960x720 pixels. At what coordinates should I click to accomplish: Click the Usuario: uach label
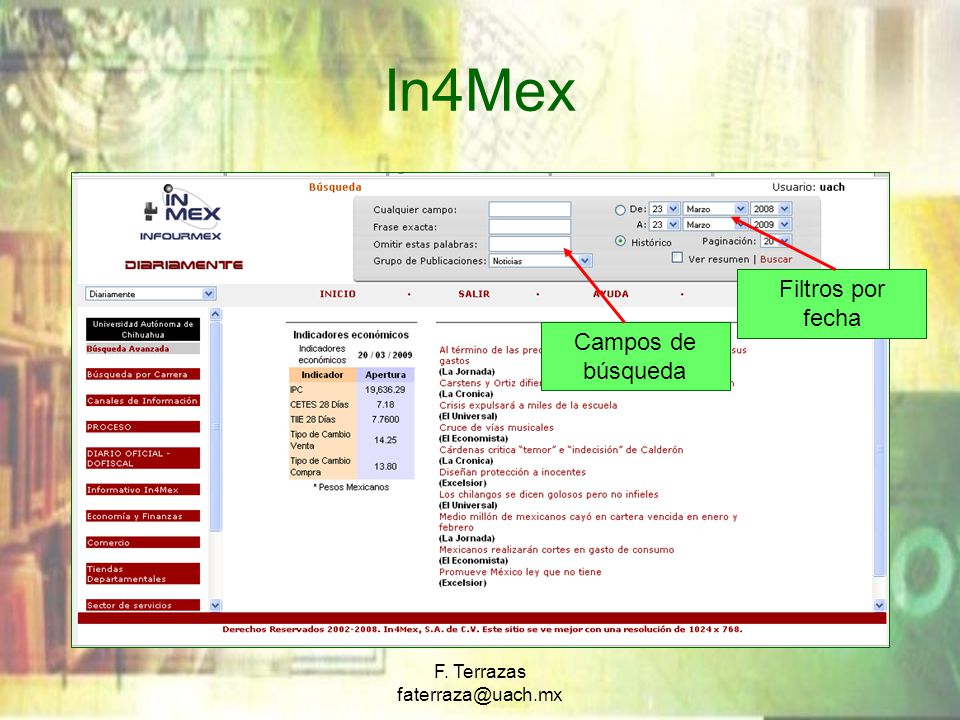coord(808,187)
